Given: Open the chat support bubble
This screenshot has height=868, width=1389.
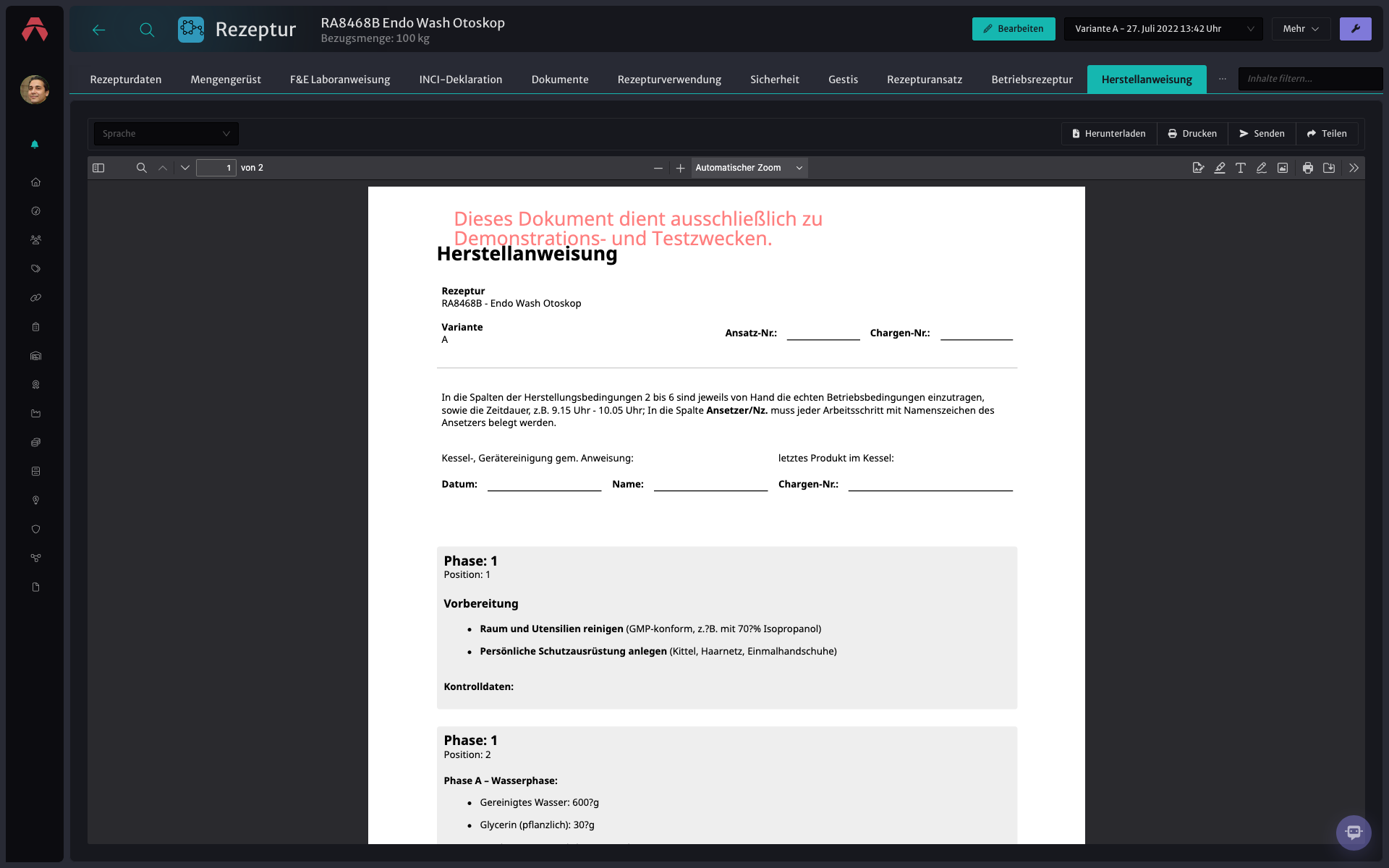Looking at the screenshot, I should point(1354,833).
